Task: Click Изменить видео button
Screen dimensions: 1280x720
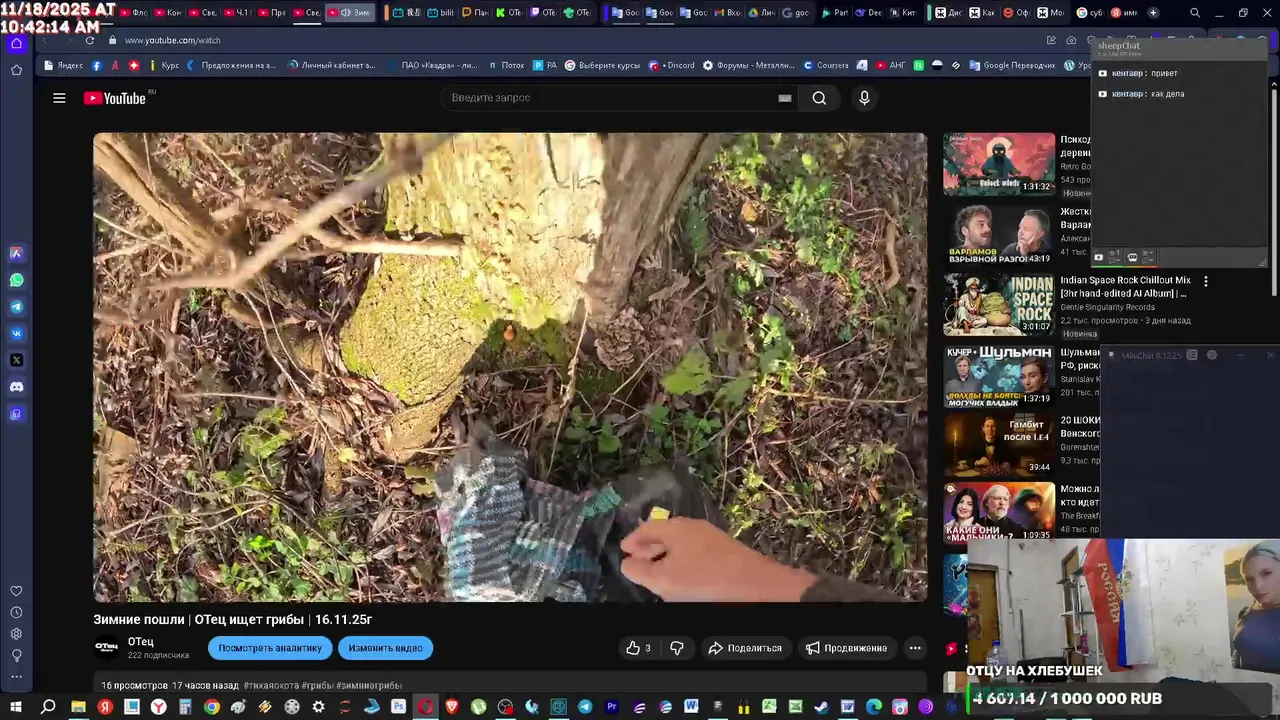Action: (385, 648)
